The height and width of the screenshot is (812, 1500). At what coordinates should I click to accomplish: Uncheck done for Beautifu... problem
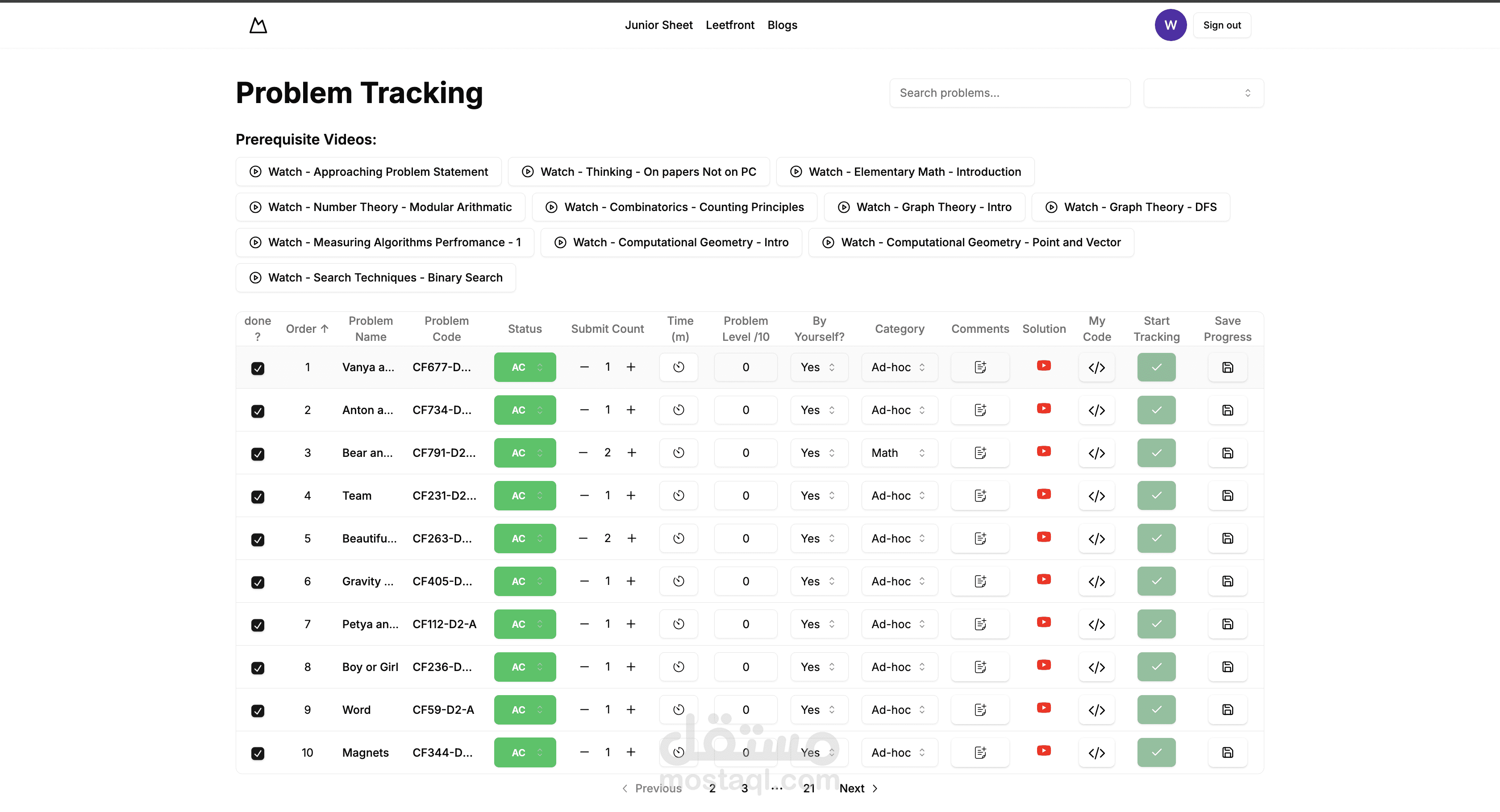click(258, 539)
